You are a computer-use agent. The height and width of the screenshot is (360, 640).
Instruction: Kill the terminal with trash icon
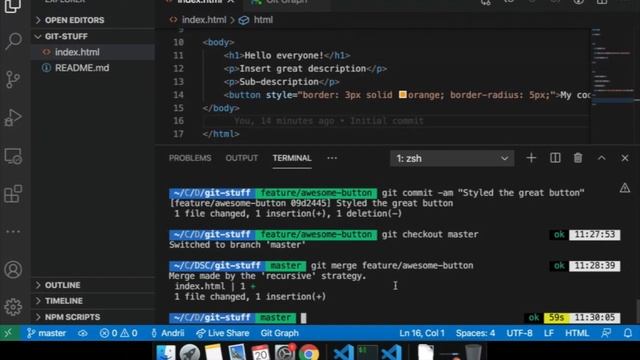tap(578, 158)
